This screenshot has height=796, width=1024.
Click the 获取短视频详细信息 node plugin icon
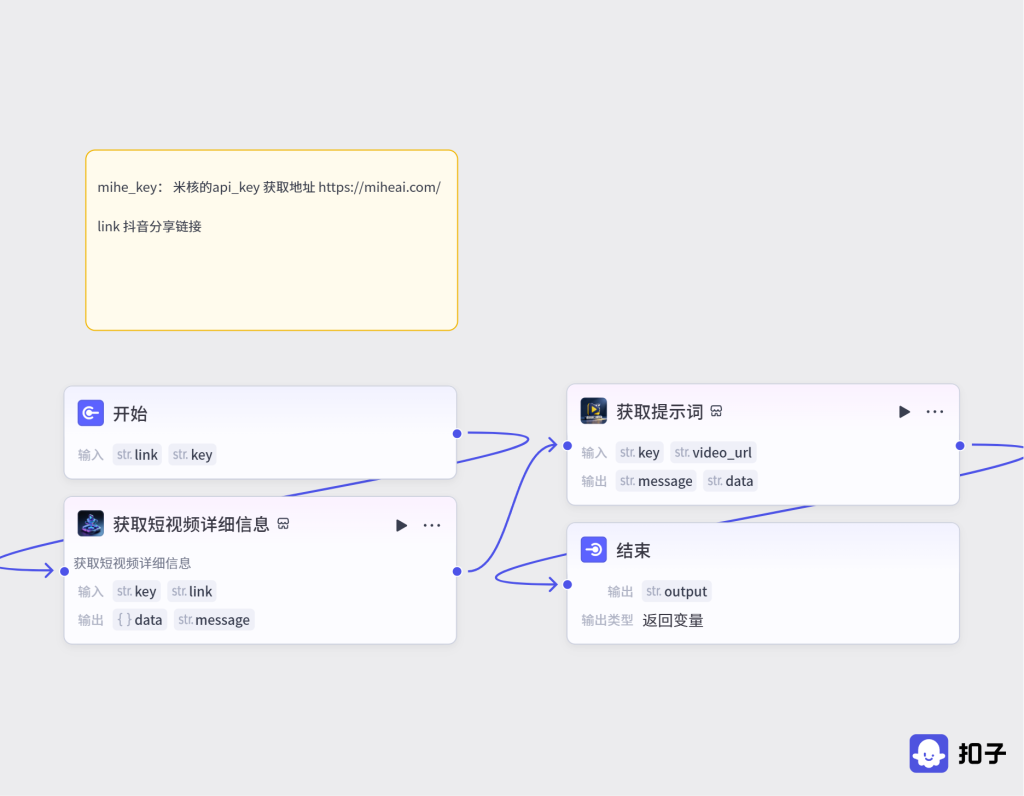pos(91,524)
